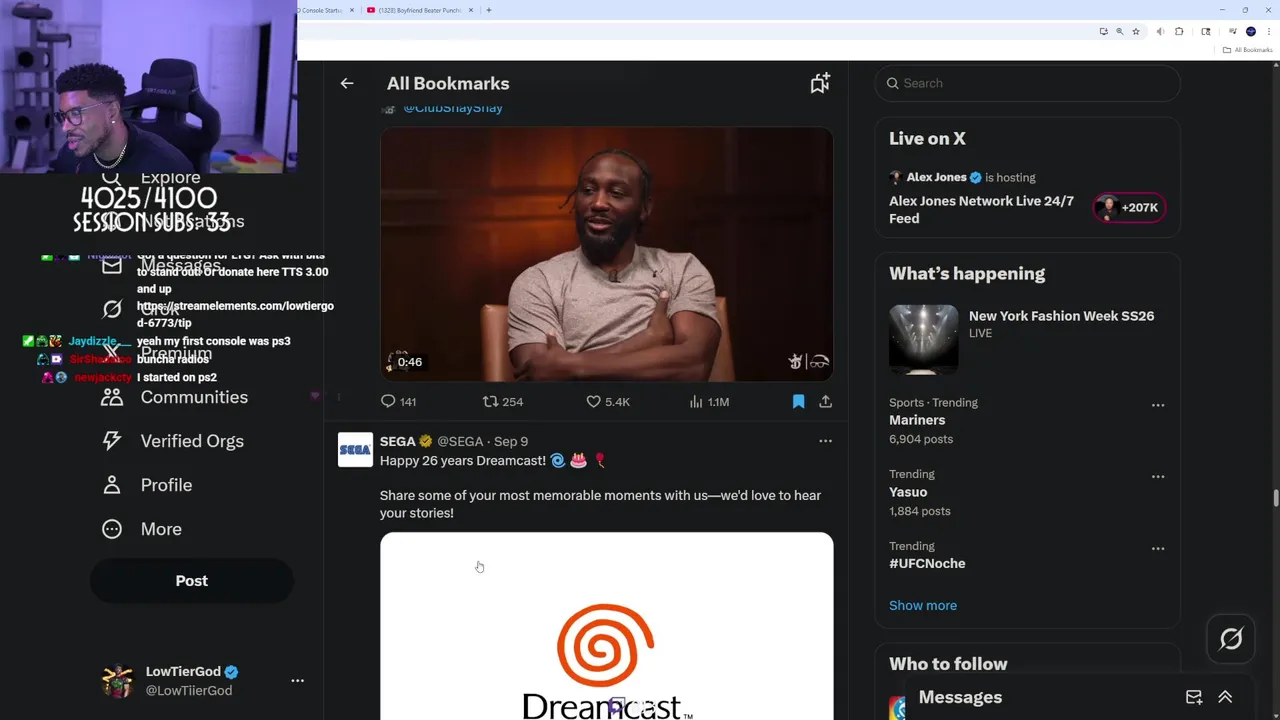Open the add bookmark folder icon

coord(820,84)
